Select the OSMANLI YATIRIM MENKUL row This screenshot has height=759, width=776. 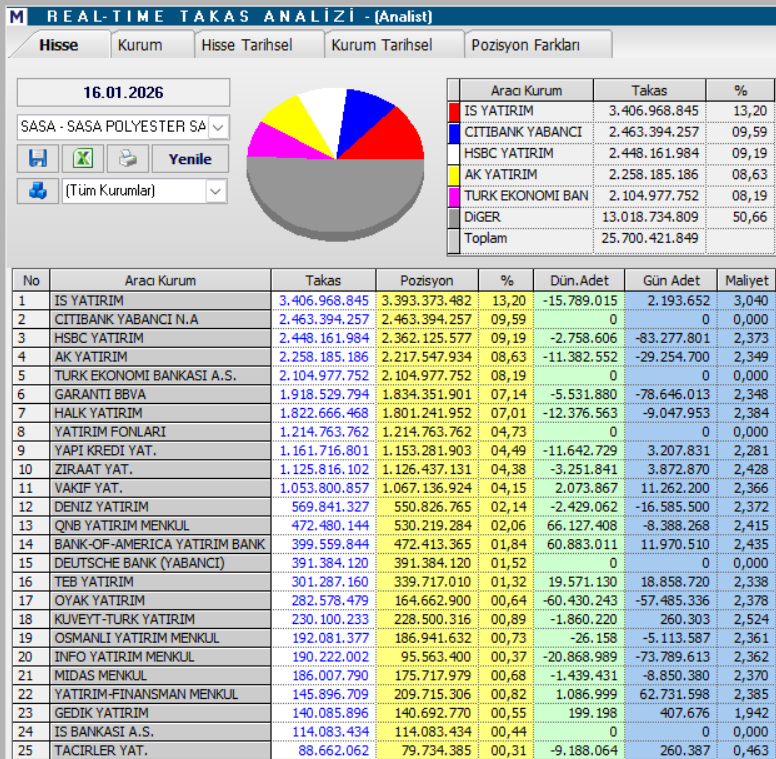[394, 638]
